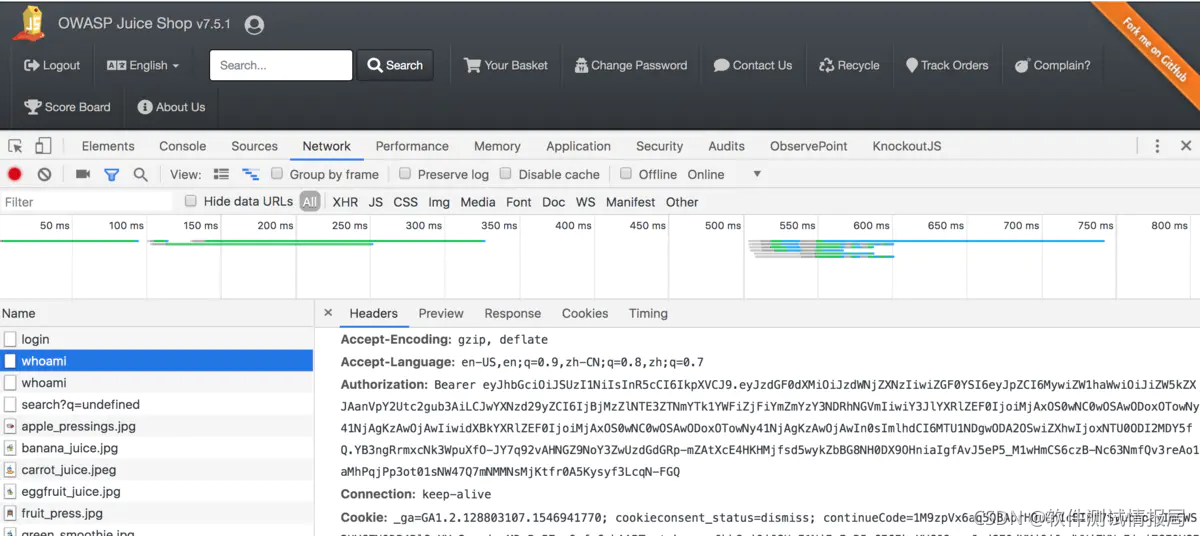Click the inspect element cursor icon
This screenshot has width=1200, height=536.
point(15,146)
